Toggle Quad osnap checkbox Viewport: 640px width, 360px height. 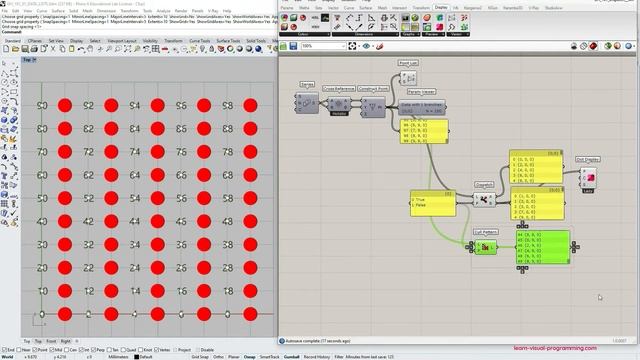point(123,350)
